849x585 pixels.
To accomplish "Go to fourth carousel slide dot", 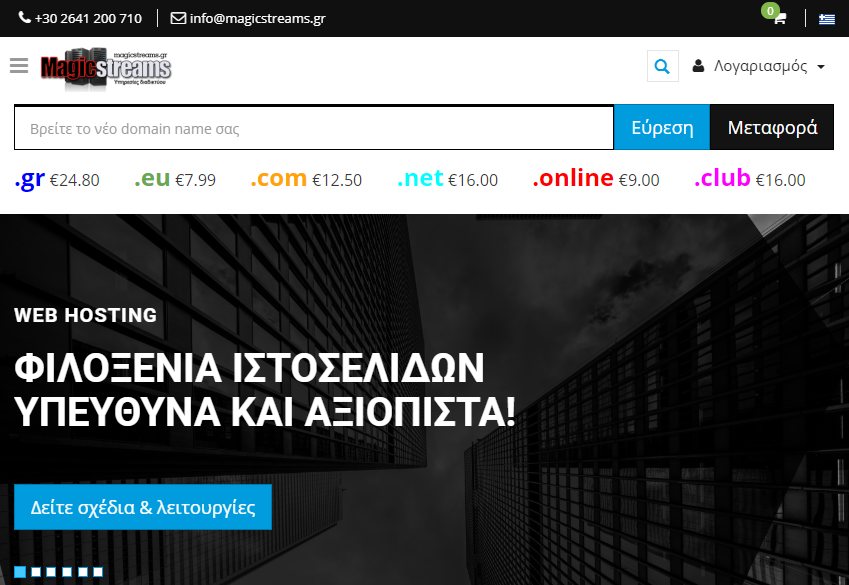I will pyautogui.click(x=67, y=571).
